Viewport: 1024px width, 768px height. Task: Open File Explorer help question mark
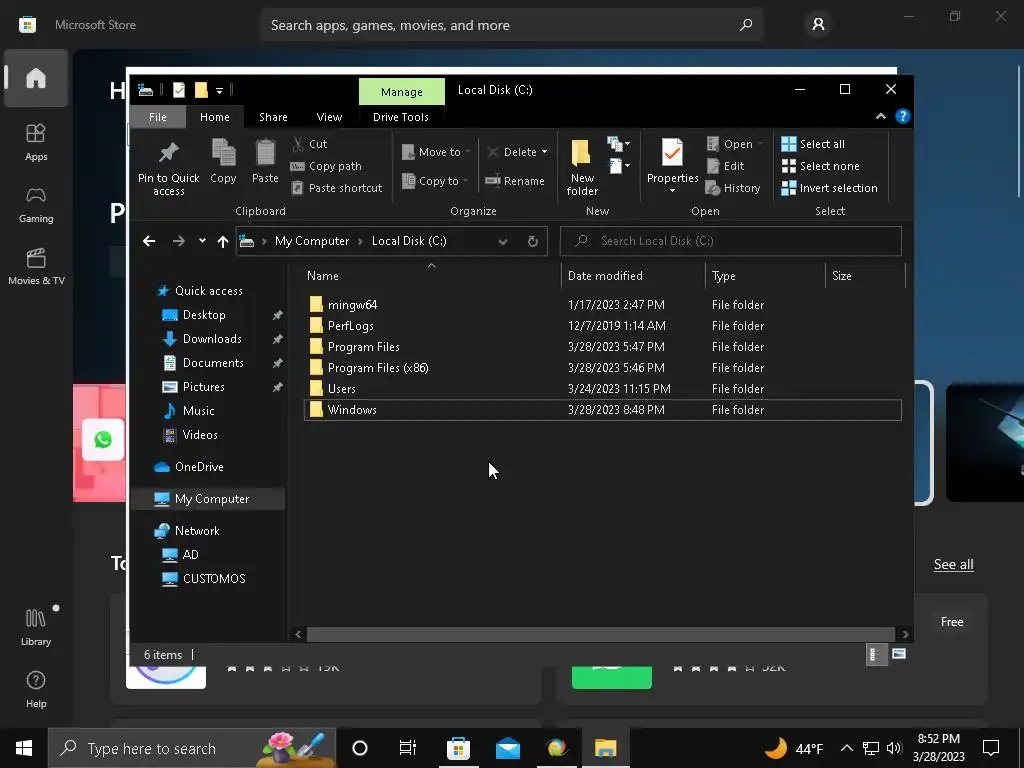[903, 116]
